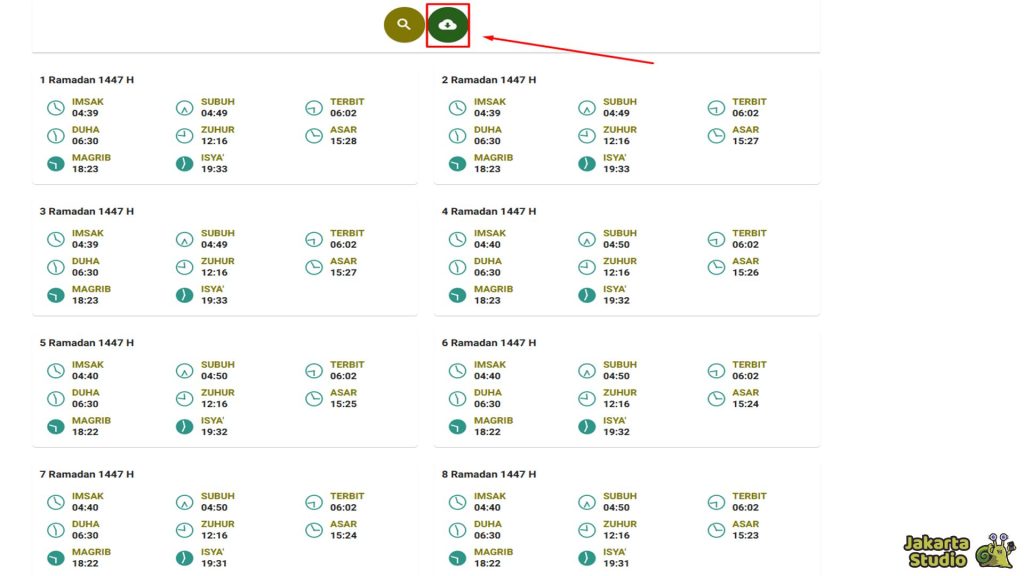Viewport: 1024px width, 576px height.
Task: Click the olive search magnifier button
Action: point(404,25)
